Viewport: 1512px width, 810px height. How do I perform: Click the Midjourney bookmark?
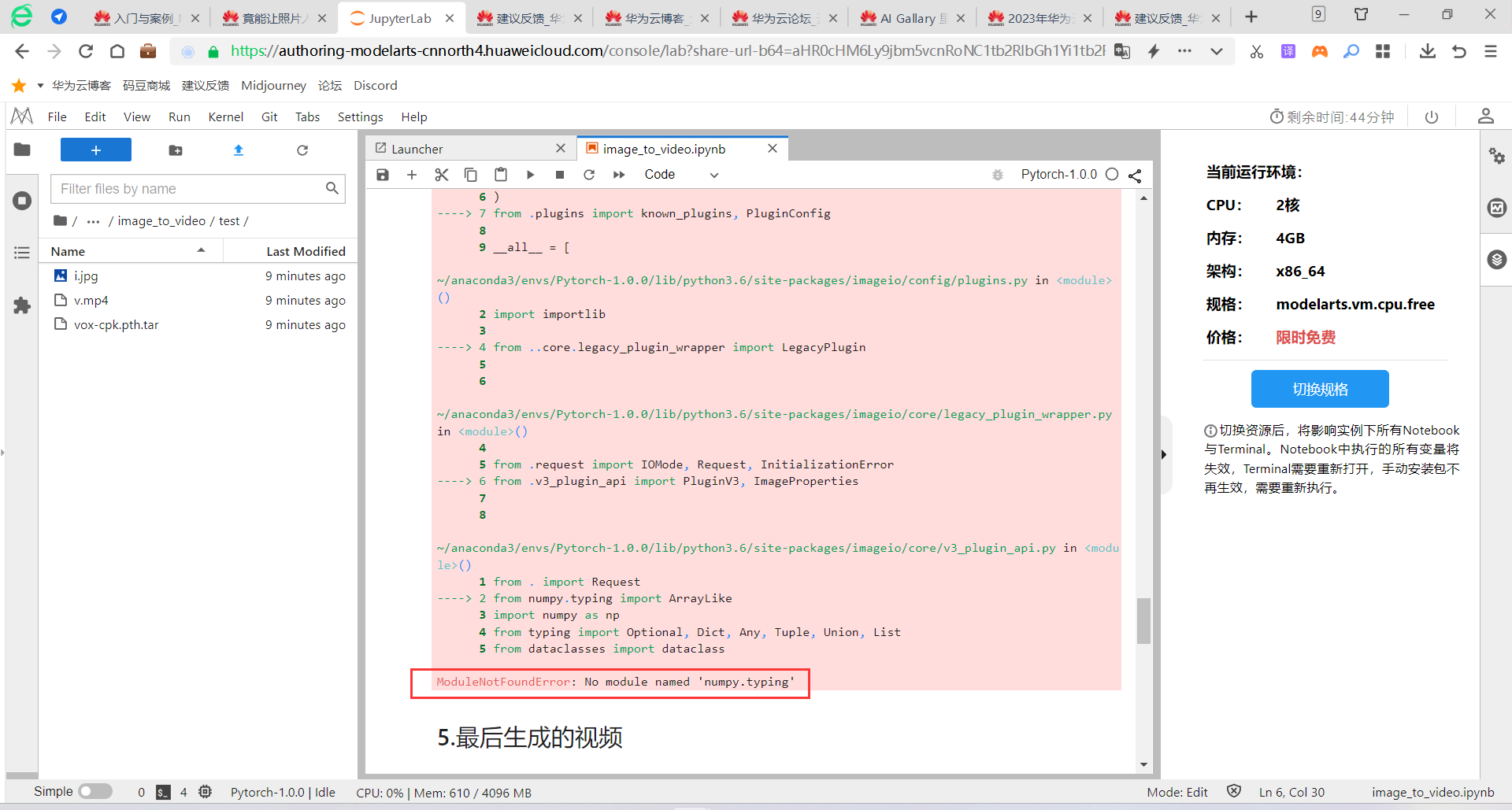[x=273, y=85]
